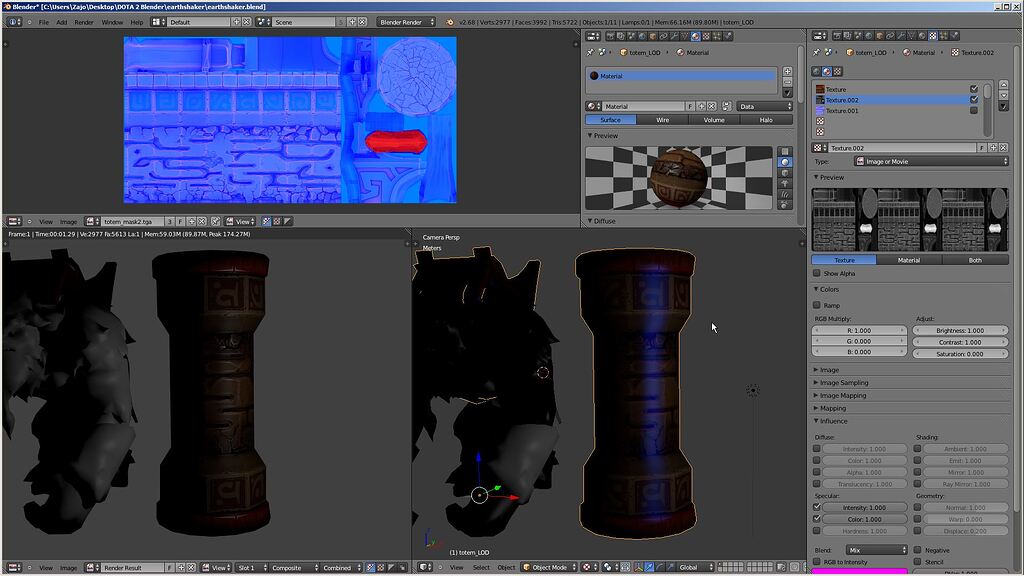Move texture slot up arrow
The image size is (1024, 576).
click(x=1004, y=85)
